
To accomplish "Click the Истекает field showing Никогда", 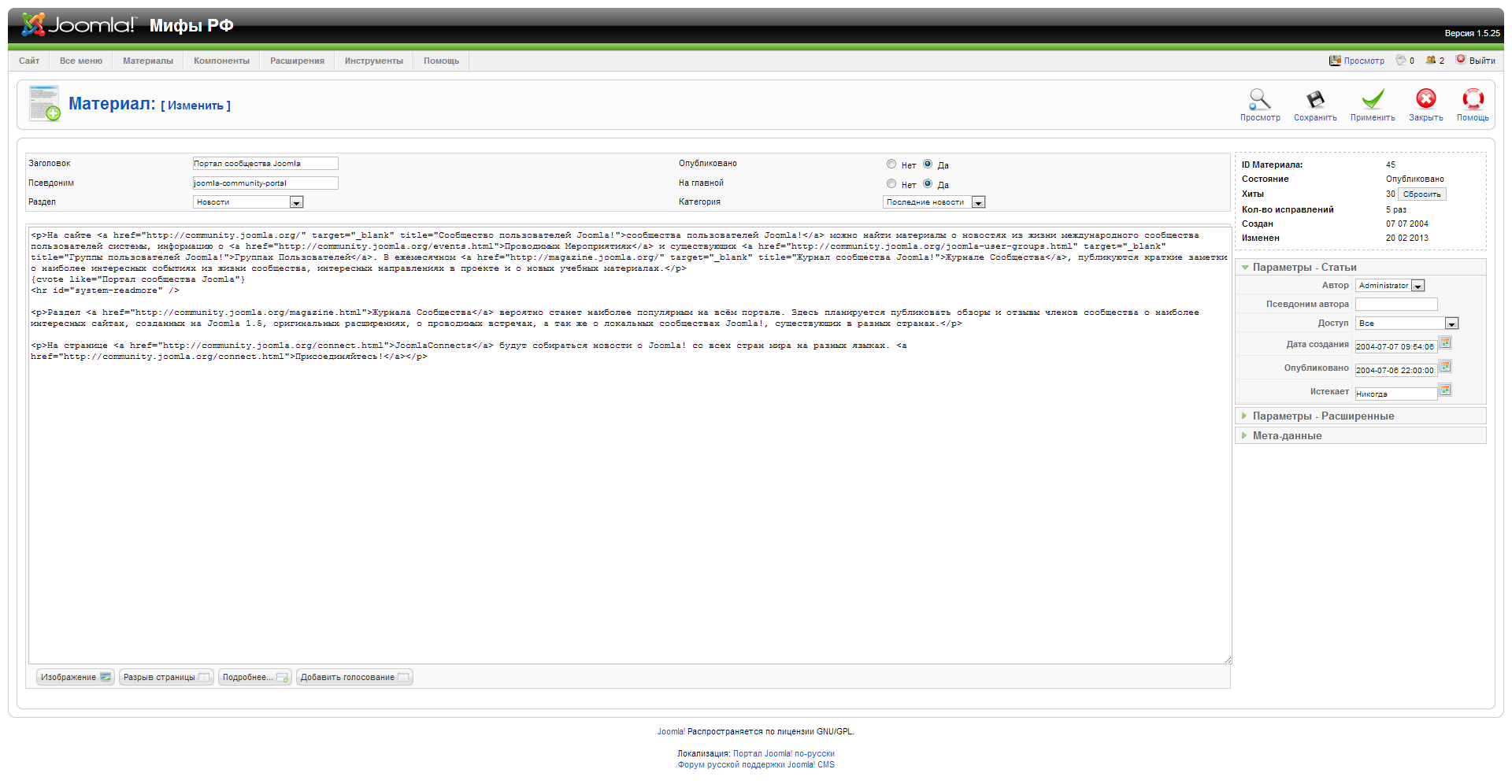I will coord(1396,394).
